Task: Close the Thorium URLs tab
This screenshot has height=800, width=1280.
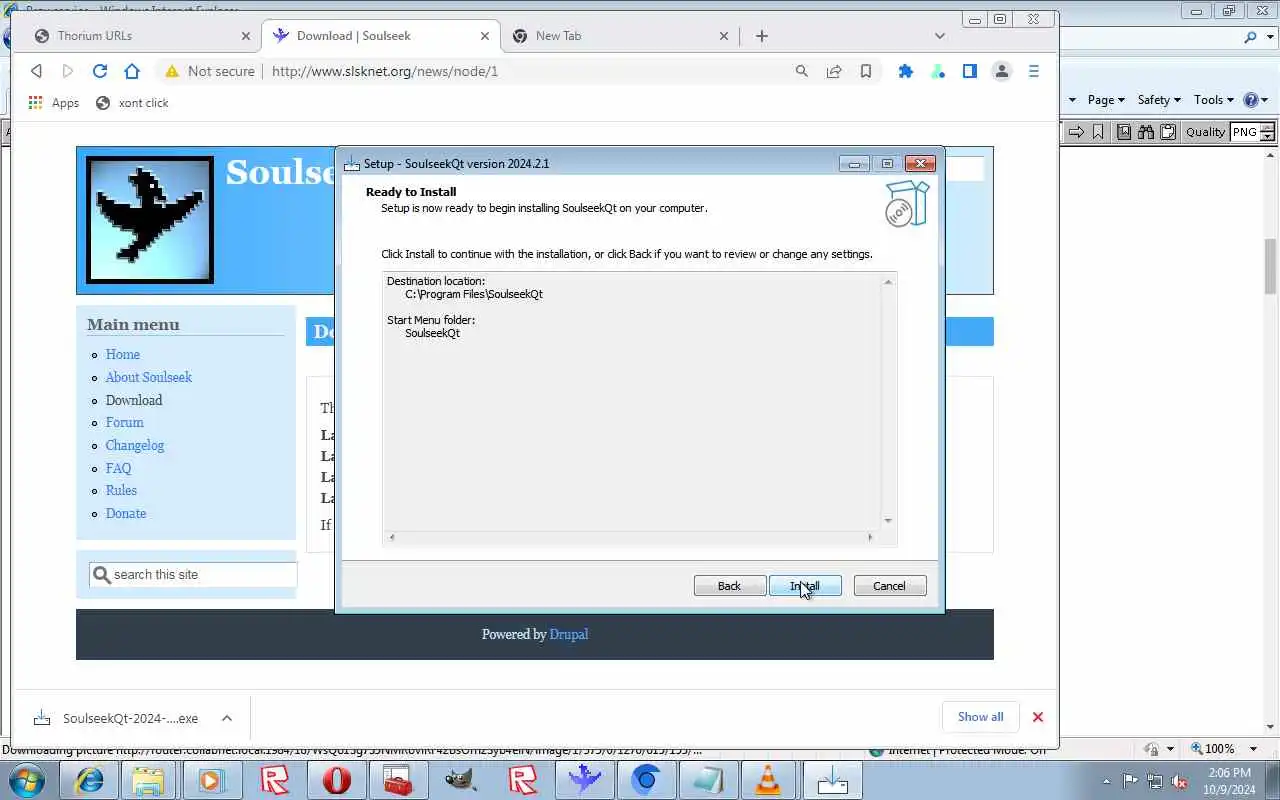Action: pyautogui.click(x=246, y=36)
